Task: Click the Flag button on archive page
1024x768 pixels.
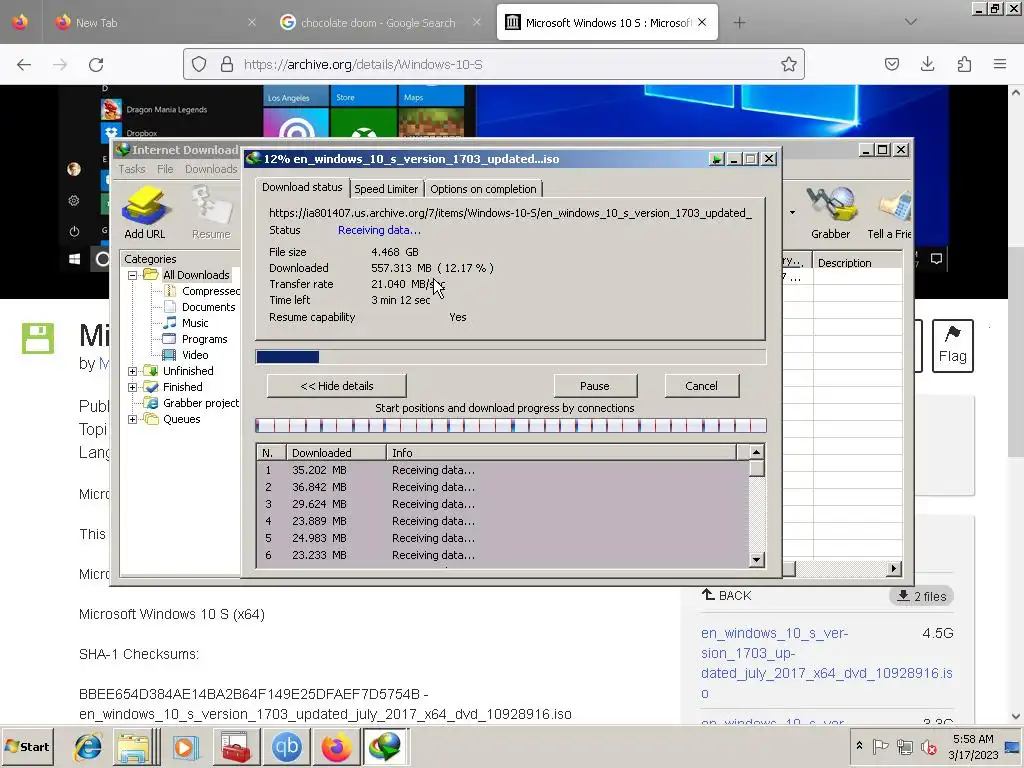Action: [x=952, y=345]
